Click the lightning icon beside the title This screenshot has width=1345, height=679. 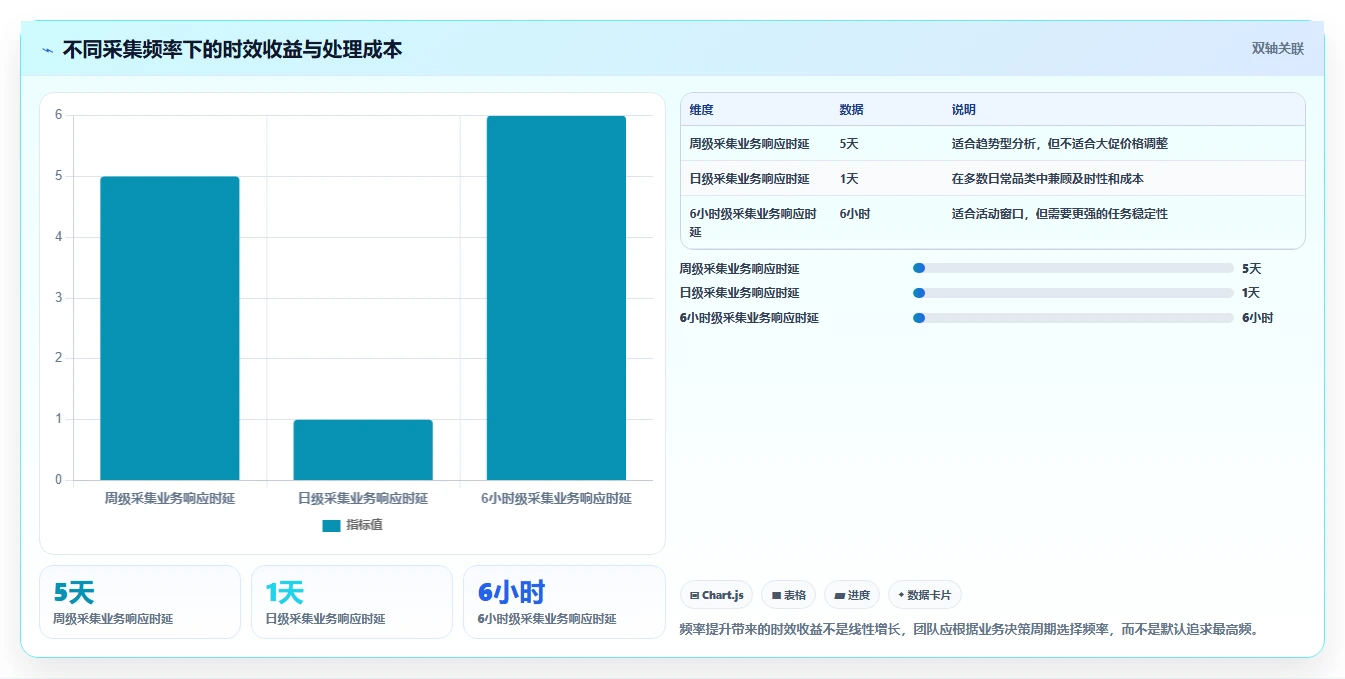tap(47, 50)
